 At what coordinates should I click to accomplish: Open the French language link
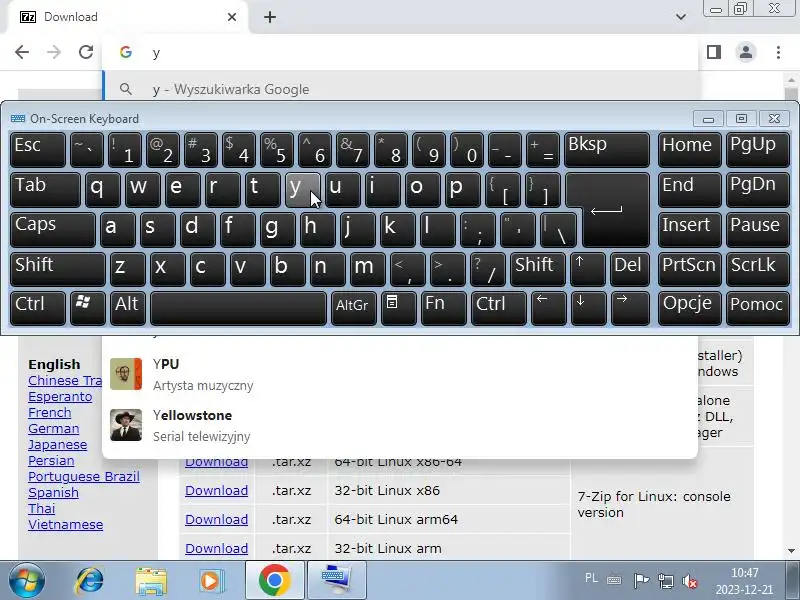tap(49, 412)
